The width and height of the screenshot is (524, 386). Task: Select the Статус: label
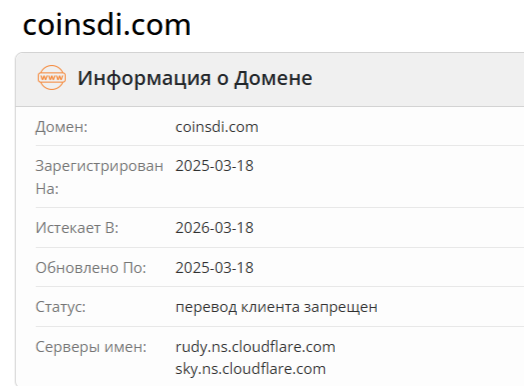tap(60, 307)
